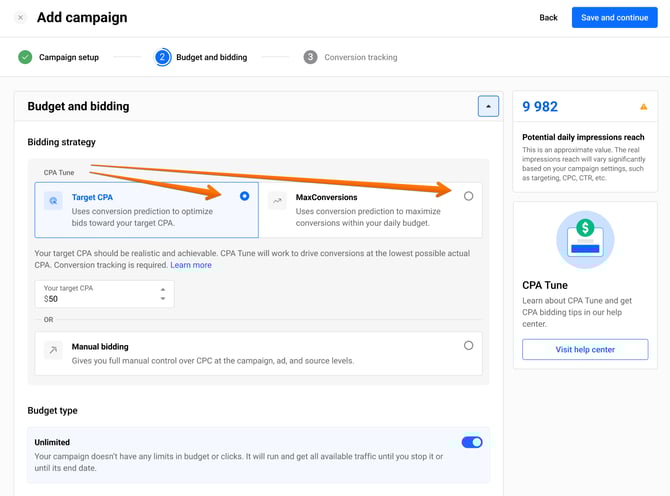Open the Conversion tracking step
670x496 pixels.
tap(360, 57)
